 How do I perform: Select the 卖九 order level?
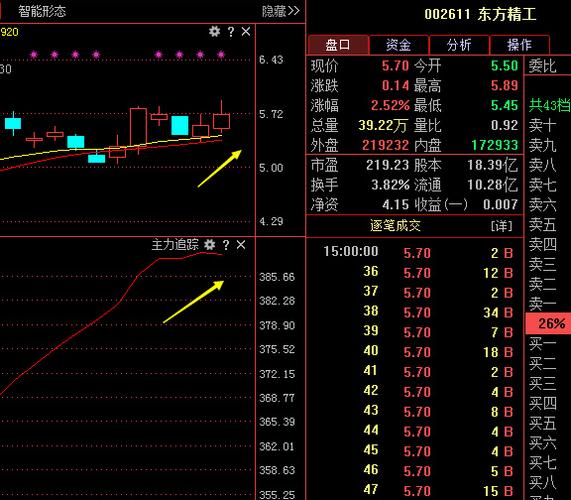click(x=542, y=145)
